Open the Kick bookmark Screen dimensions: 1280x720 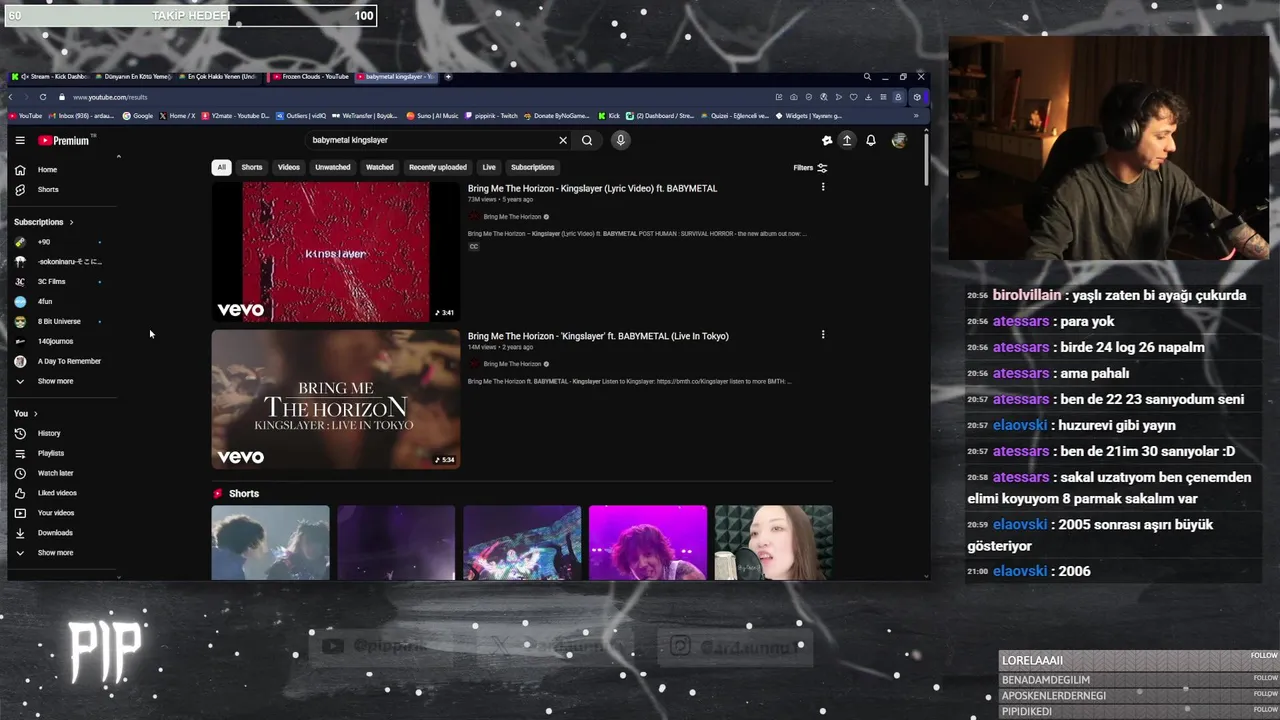coord(609,116)
